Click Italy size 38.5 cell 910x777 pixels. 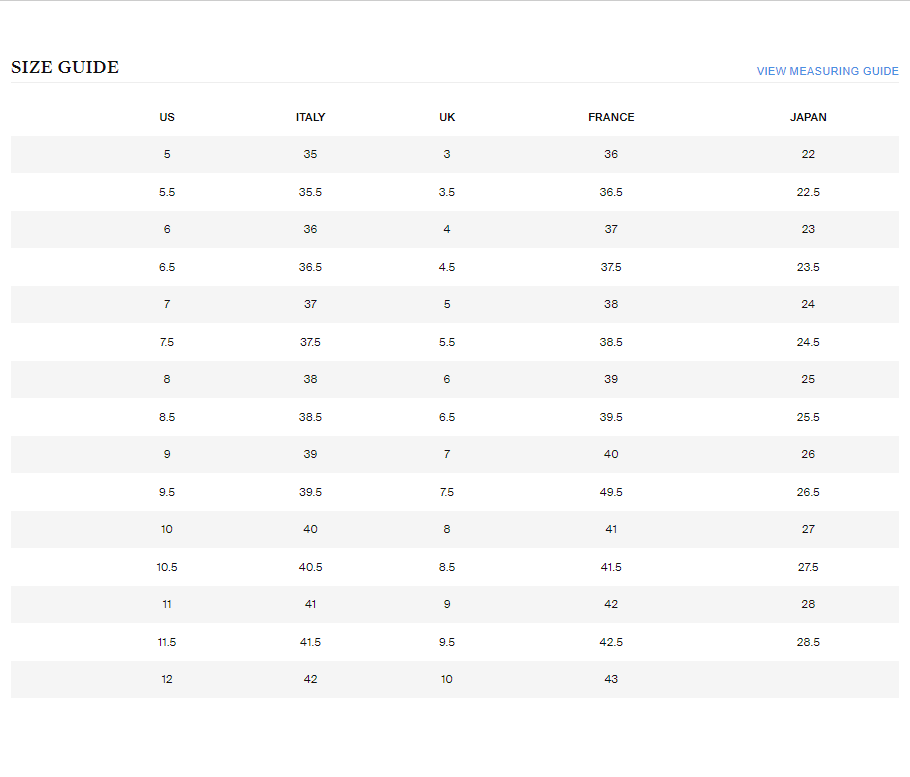[310, 417]
